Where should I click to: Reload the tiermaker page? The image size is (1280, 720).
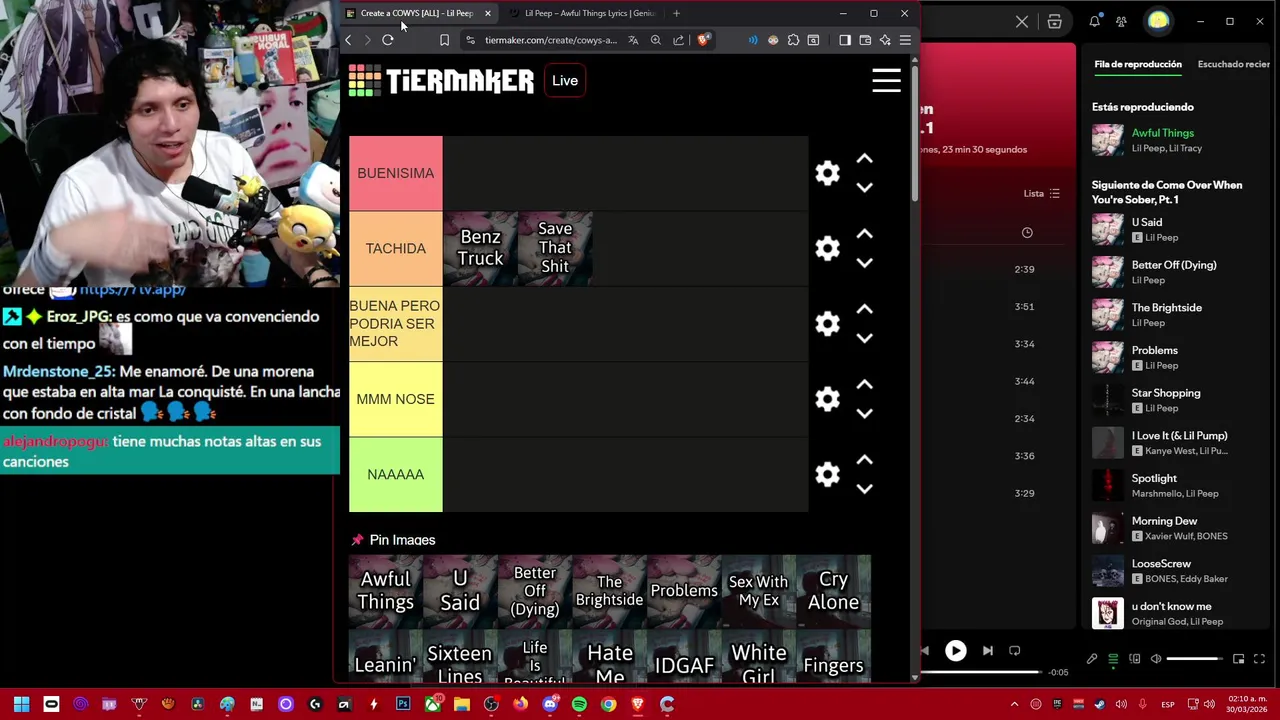388,40
